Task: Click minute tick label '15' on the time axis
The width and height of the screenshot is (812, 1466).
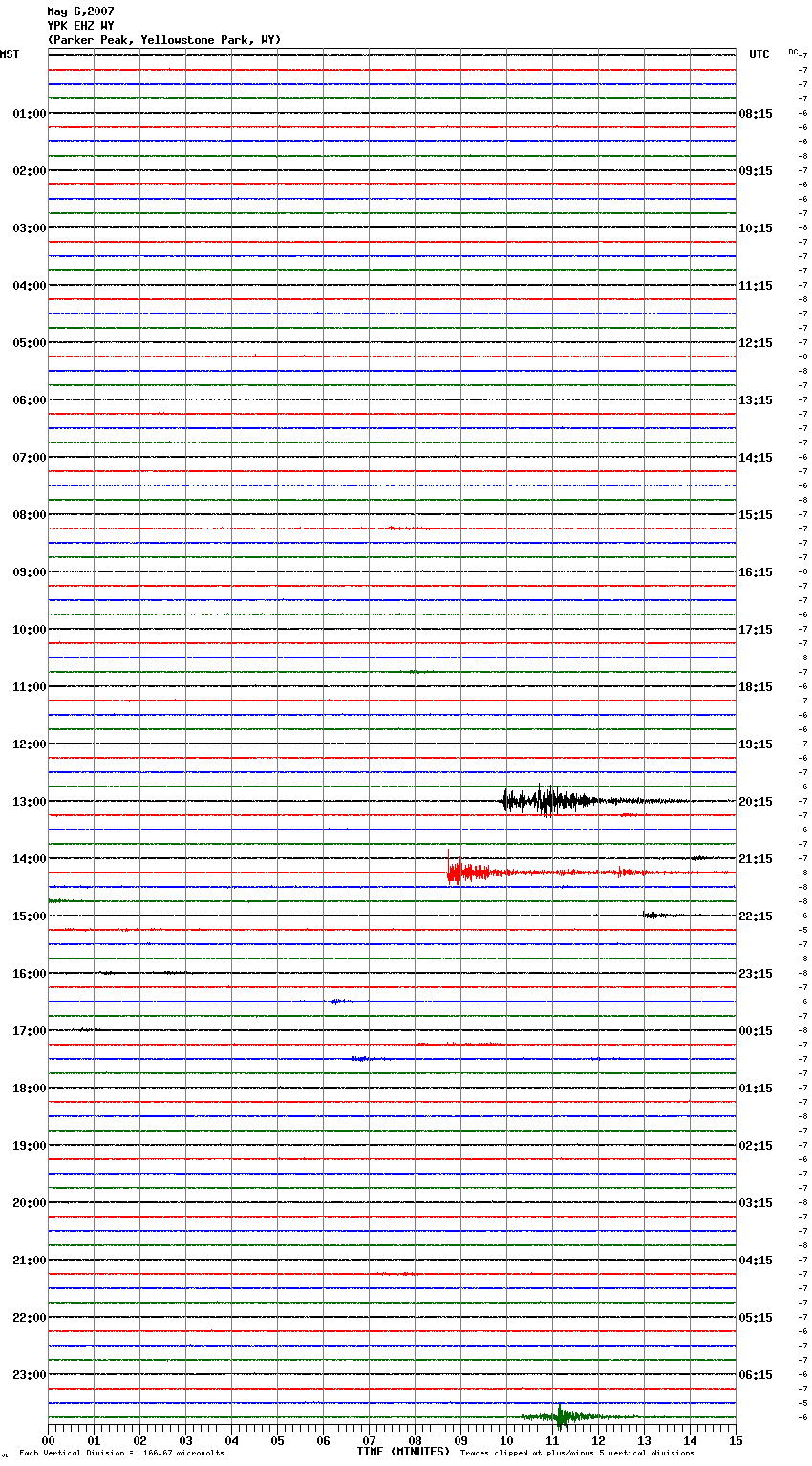Action: tap(736, 1440)
